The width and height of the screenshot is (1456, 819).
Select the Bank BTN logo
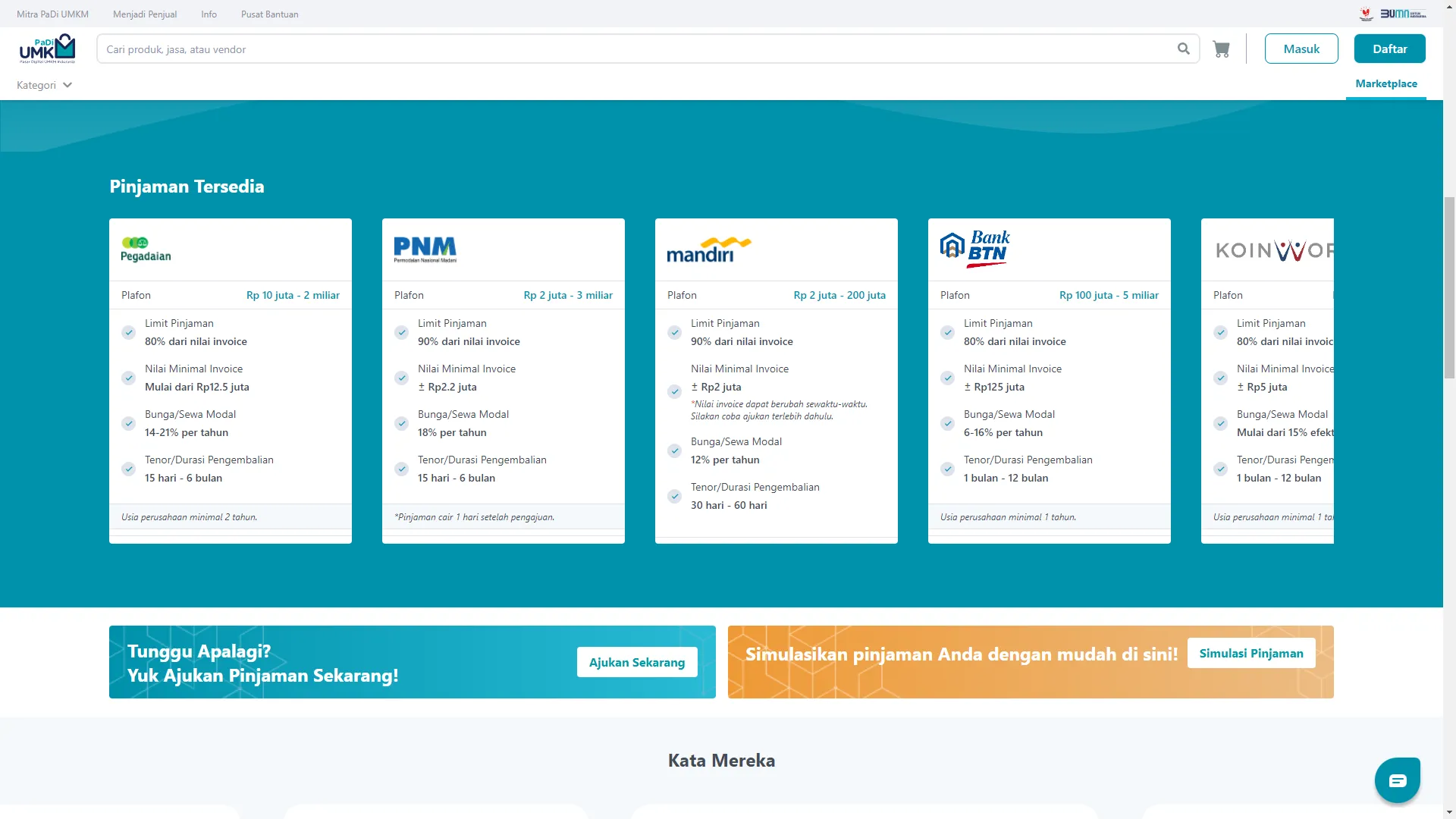(974, 249)
